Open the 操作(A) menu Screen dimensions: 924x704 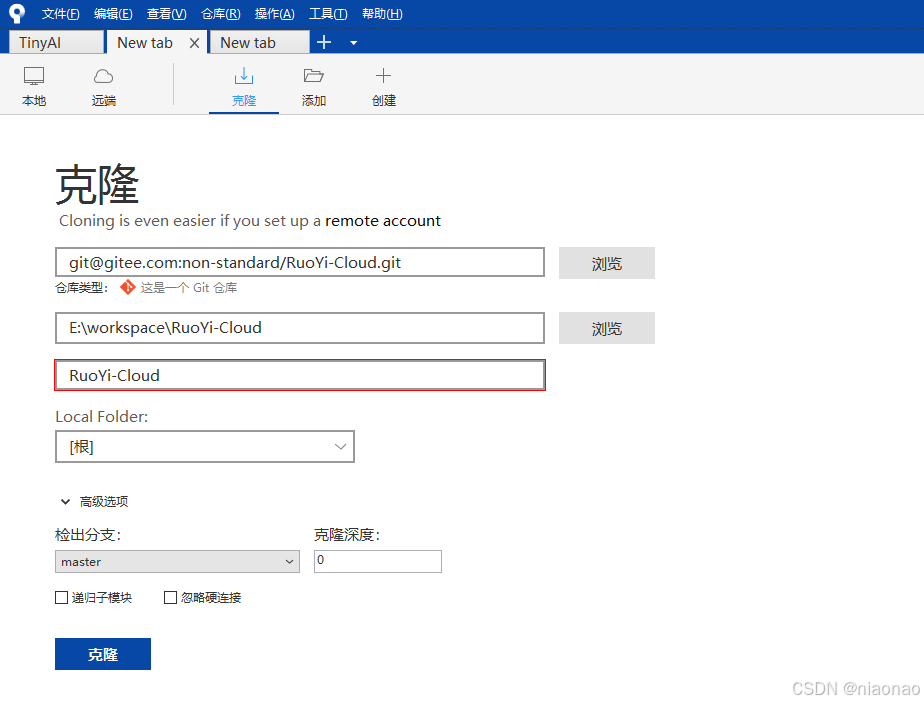[275, 14]
